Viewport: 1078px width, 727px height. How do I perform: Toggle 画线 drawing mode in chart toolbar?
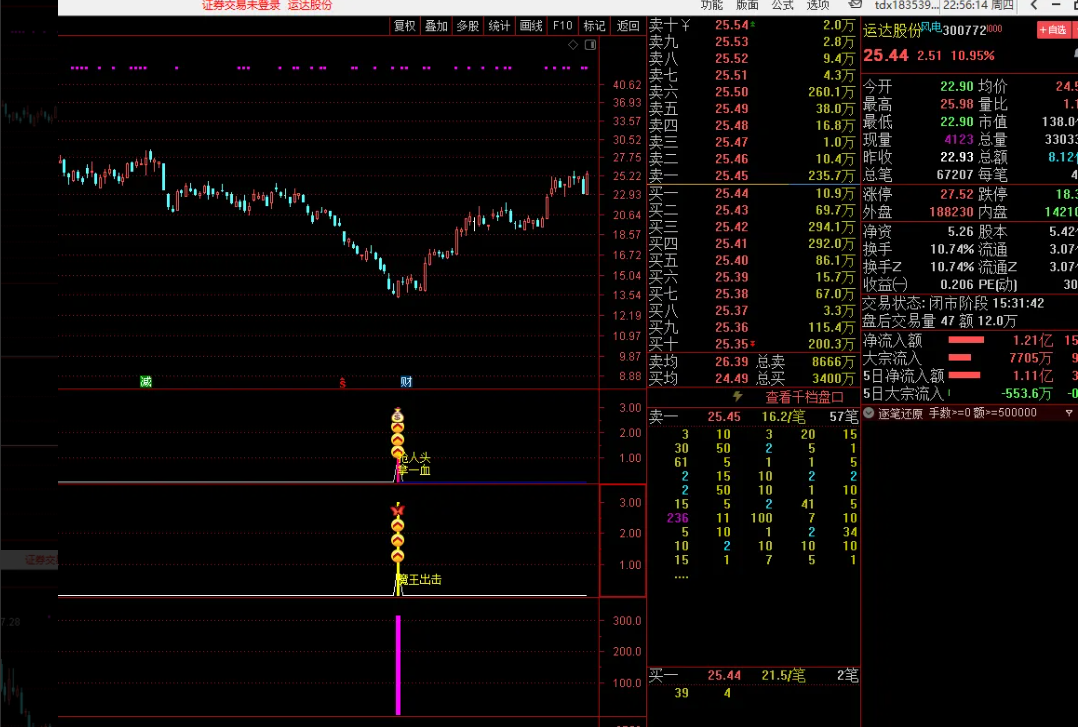[531, 26]
